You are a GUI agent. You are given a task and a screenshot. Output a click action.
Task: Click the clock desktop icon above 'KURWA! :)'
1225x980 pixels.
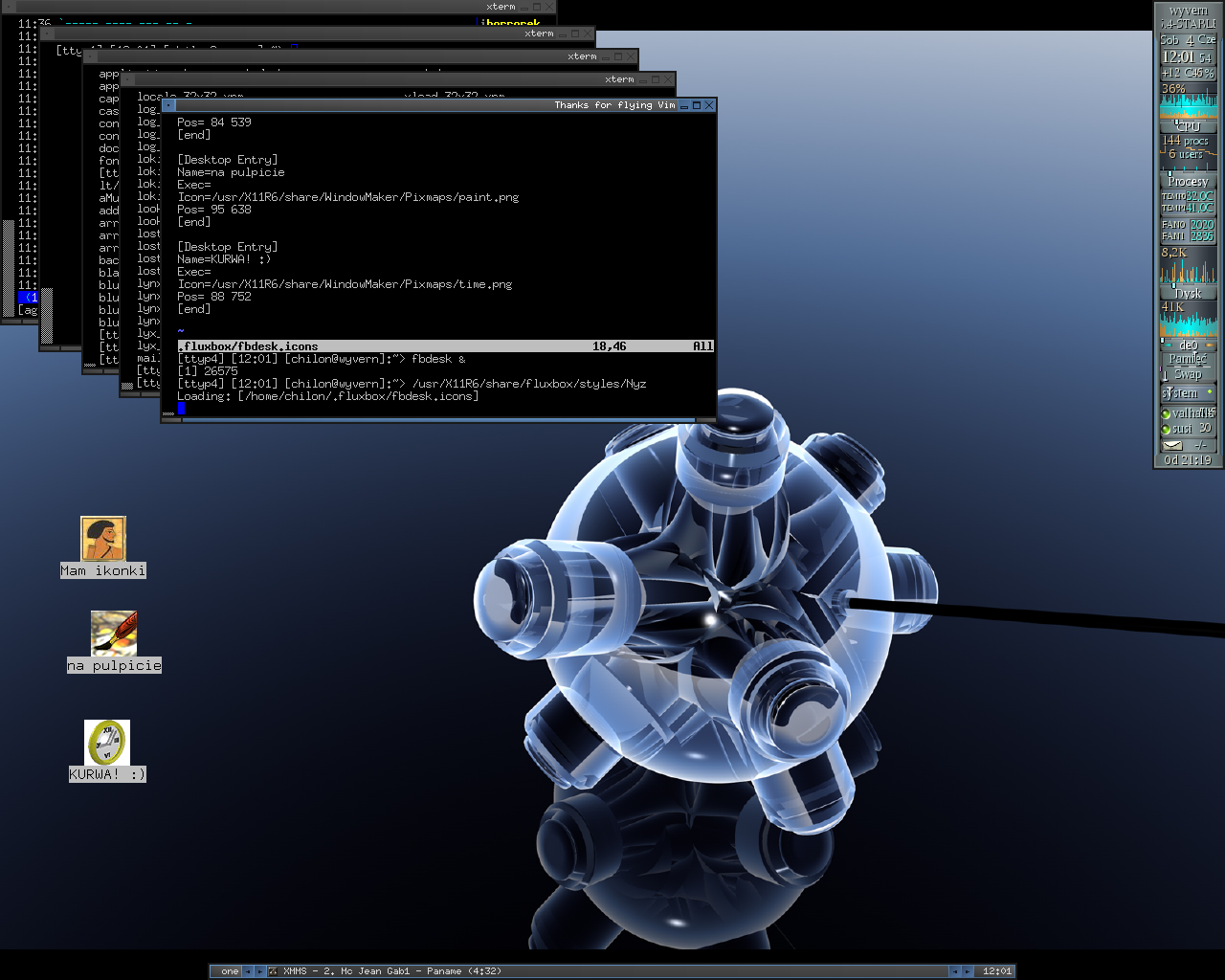(x=106, y=743)
